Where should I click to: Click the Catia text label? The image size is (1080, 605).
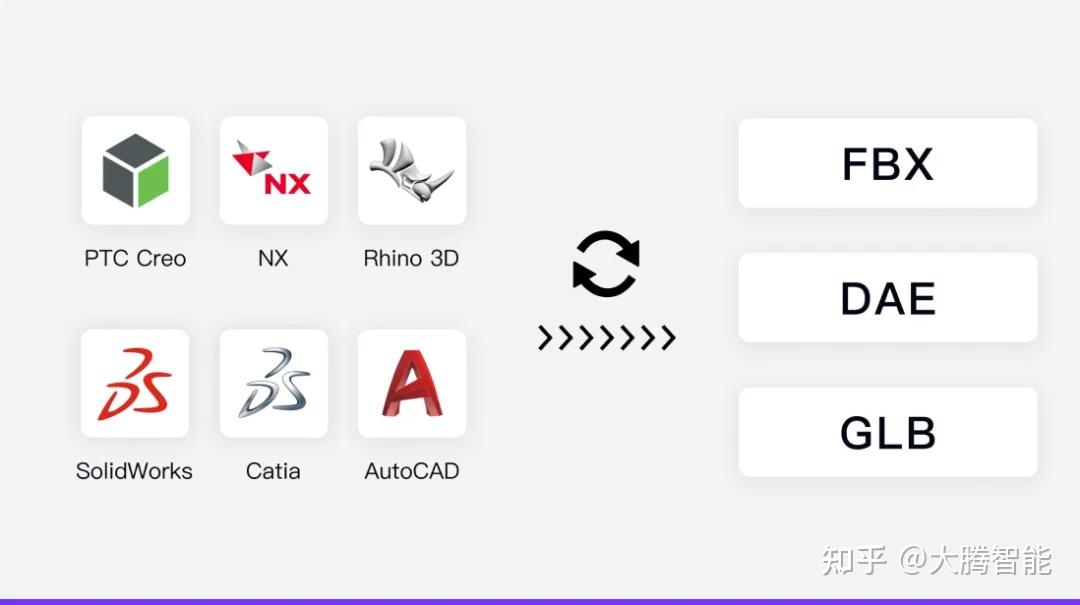(x=273, y=471)
